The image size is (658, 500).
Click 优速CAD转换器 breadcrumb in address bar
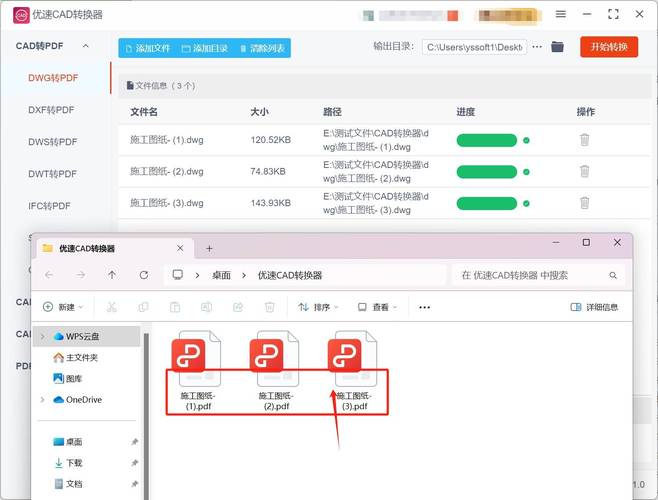290,275
